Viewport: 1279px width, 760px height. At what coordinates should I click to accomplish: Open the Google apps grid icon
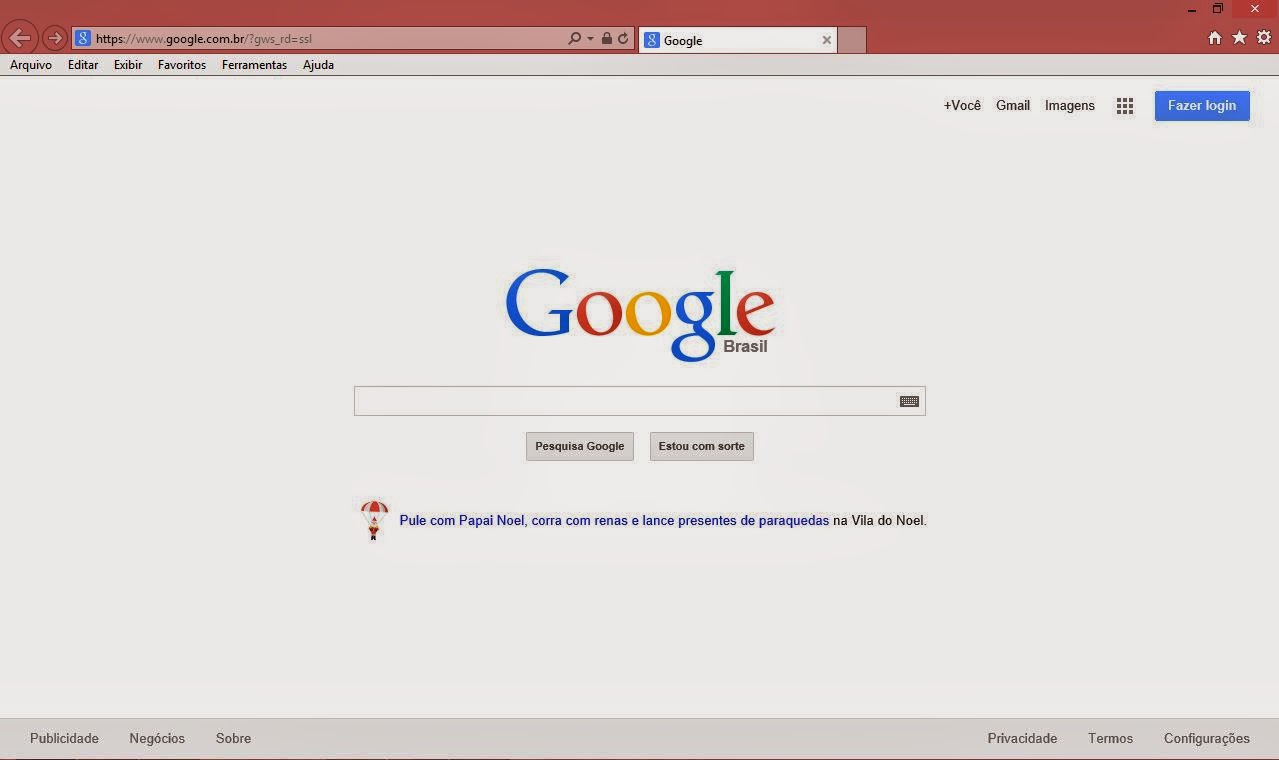[1124, 105]
